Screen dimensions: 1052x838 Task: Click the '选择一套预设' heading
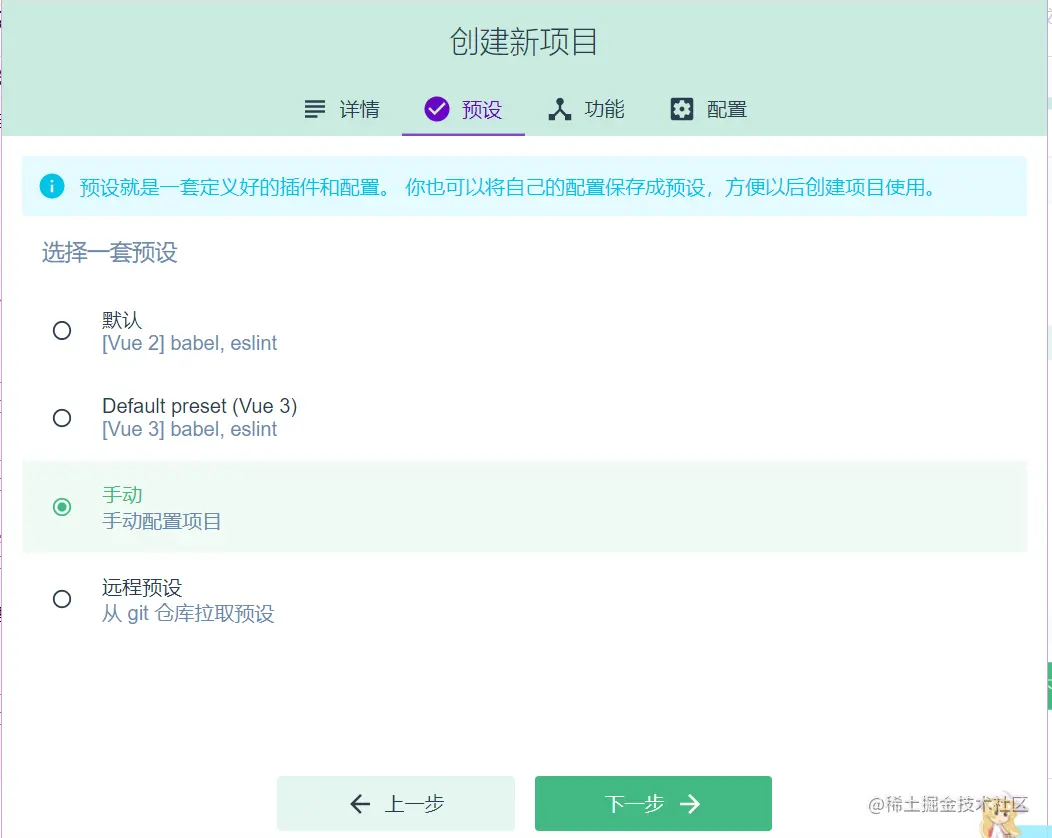[x=109, y=252]
